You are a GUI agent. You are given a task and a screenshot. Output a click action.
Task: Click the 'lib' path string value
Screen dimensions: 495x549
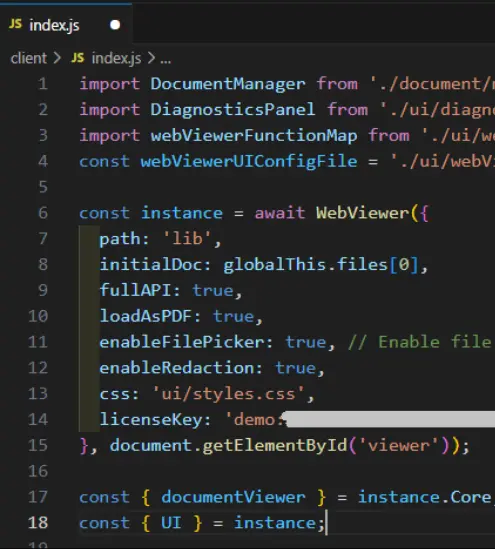click(187, 239)
